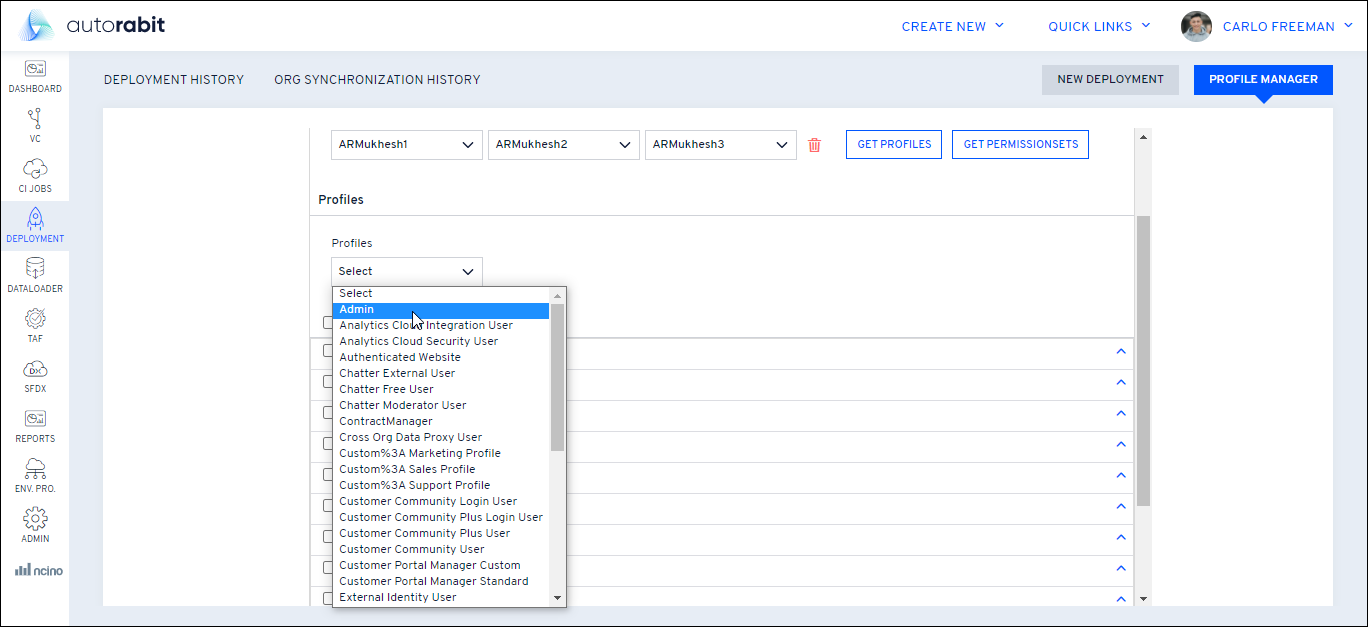Click the red trash delete icon

point(814,145)
